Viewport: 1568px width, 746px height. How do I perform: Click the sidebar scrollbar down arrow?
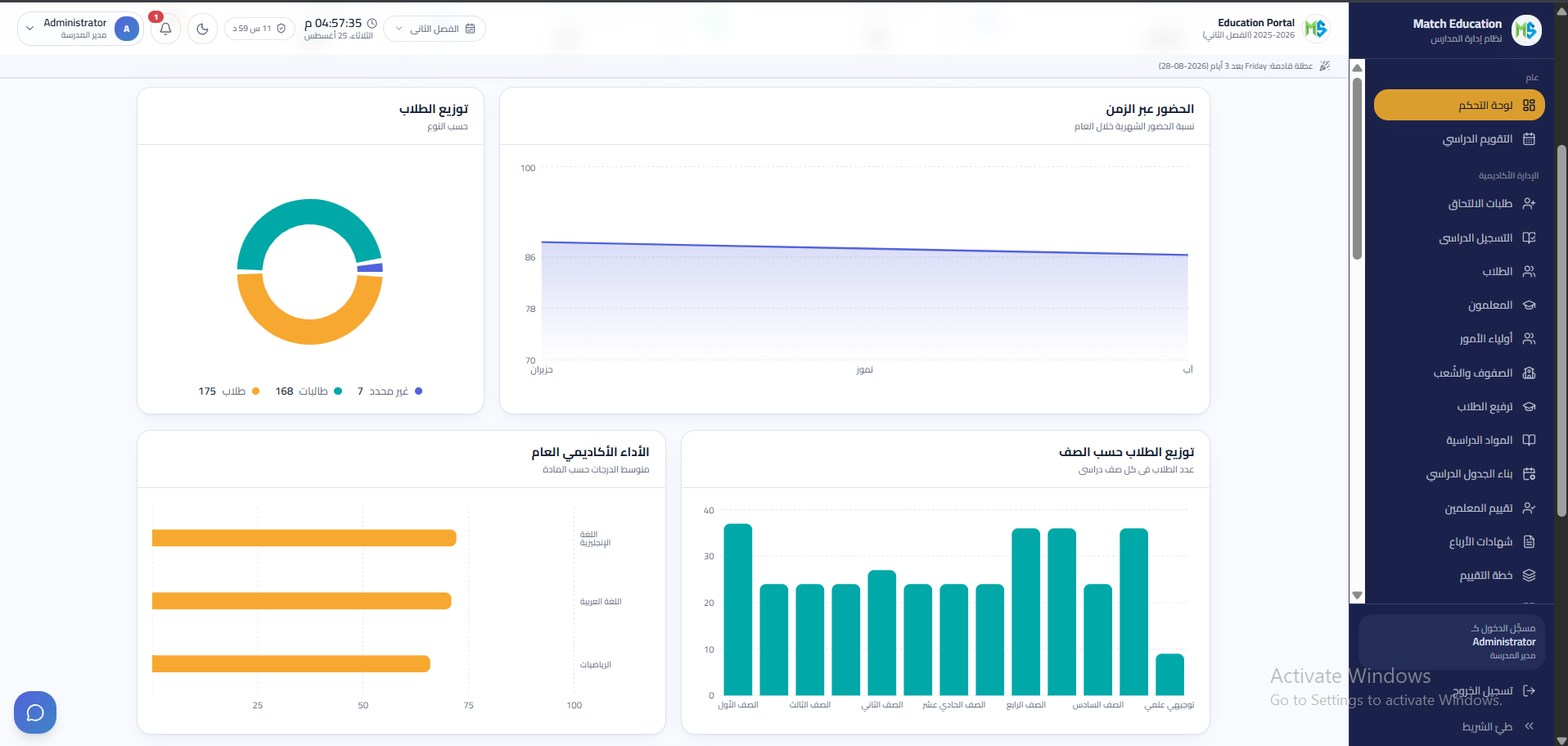[1358, 595]
